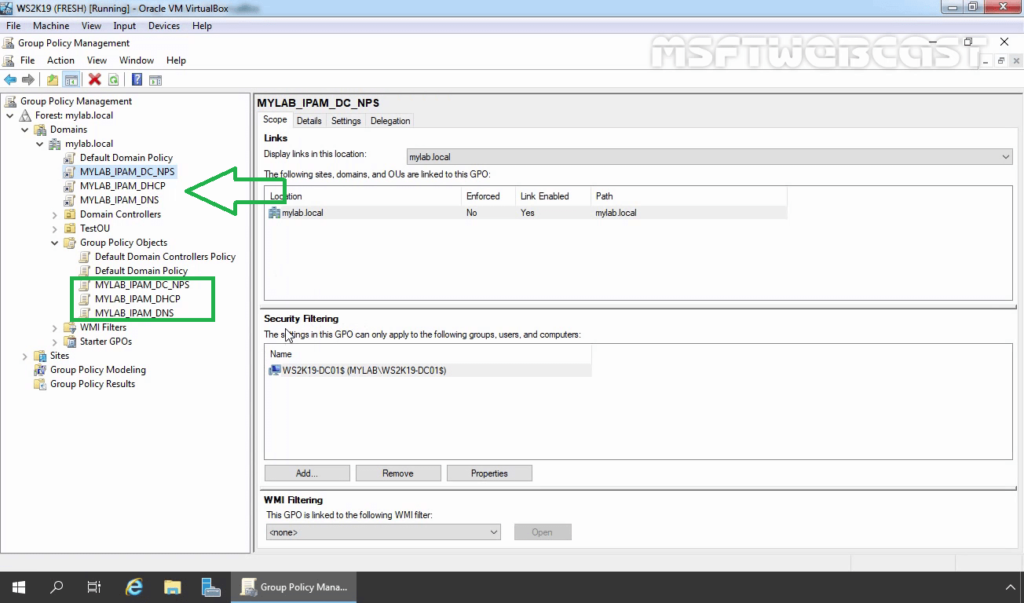The height and width of the screenshot is (603, 1024).
Task: Select MYLAB_IPAM_DHCP under Group Policy Objects
Action: (137, 299)
